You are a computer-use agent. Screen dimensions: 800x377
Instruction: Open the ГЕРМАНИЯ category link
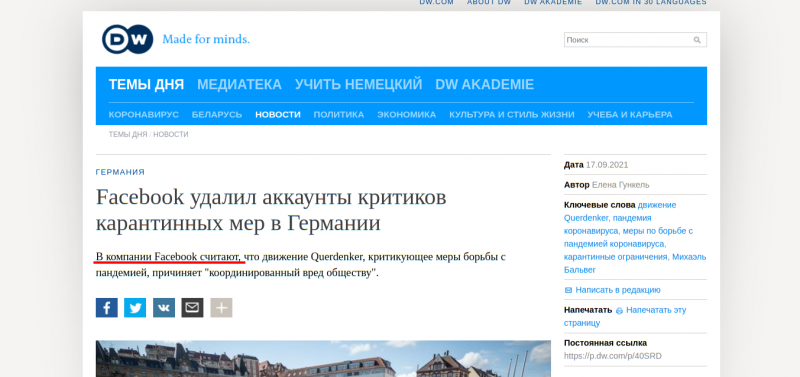point(120,172)
